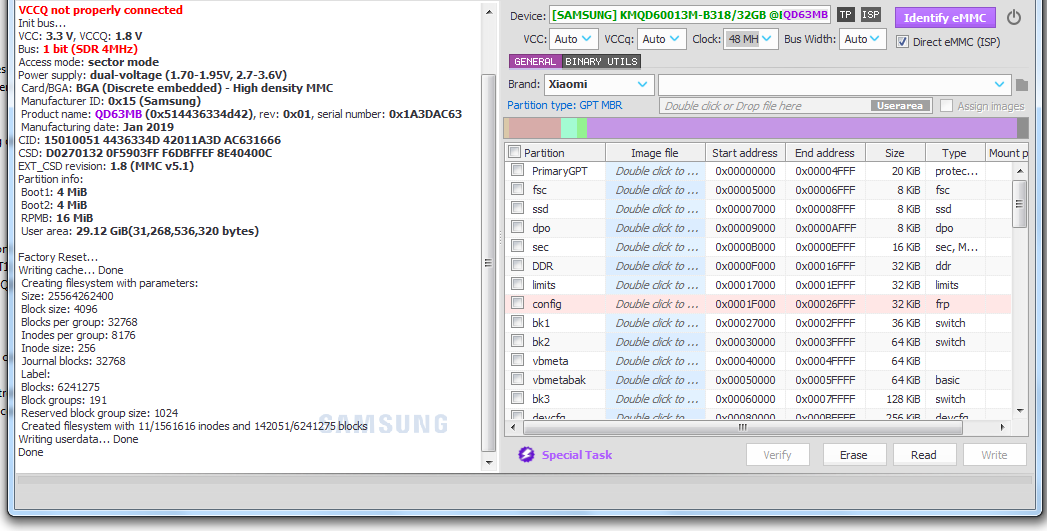1047x531 pixels.
Task: Click the log panel scroll-up arrow
Action: [x=489, y=12]
